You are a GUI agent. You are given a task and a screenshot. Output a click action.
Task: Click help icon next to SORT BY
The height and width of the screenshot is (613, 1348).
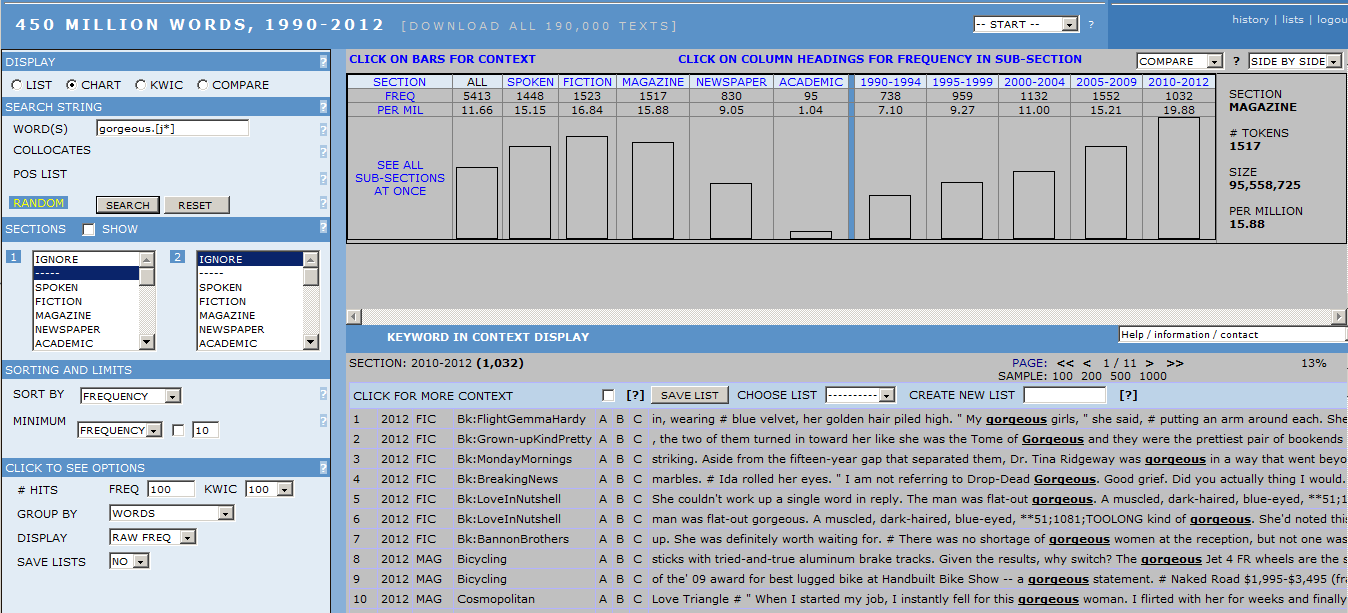(x=323, y=395)
